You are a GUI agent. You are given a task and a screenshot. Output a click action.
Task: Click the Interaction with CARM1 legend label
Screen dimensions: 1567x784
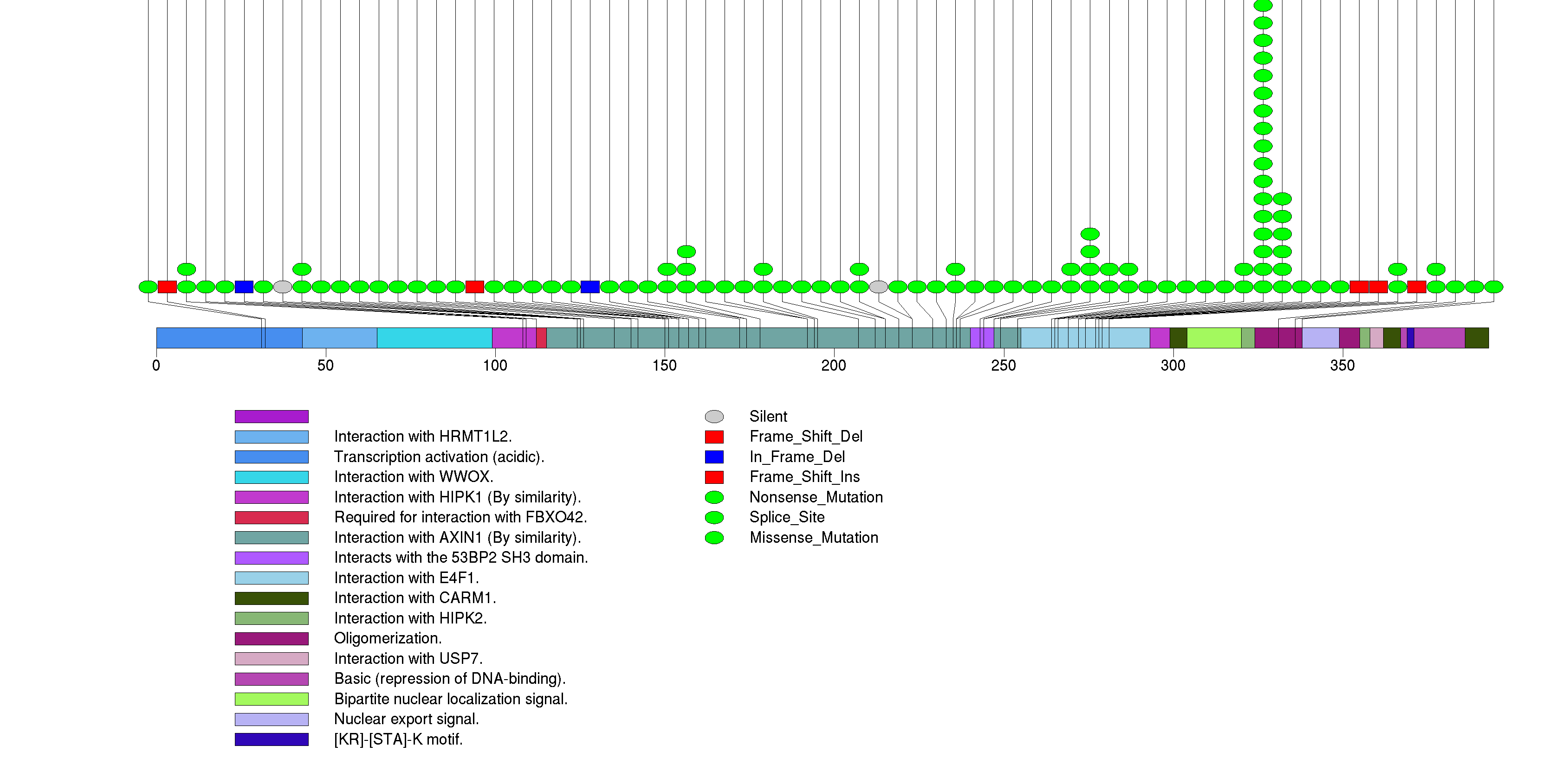click(415, 598)
